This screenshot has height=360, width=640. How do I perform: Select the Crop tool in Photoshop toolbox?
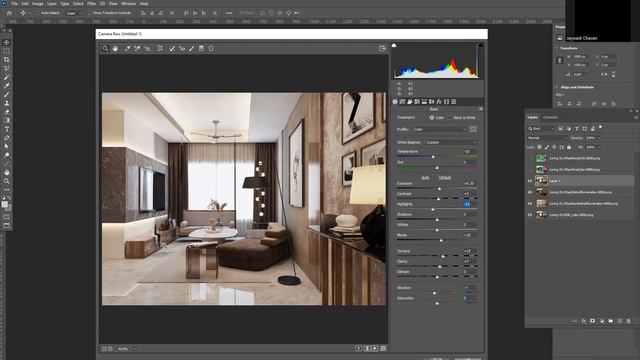(x=7, y=60)
